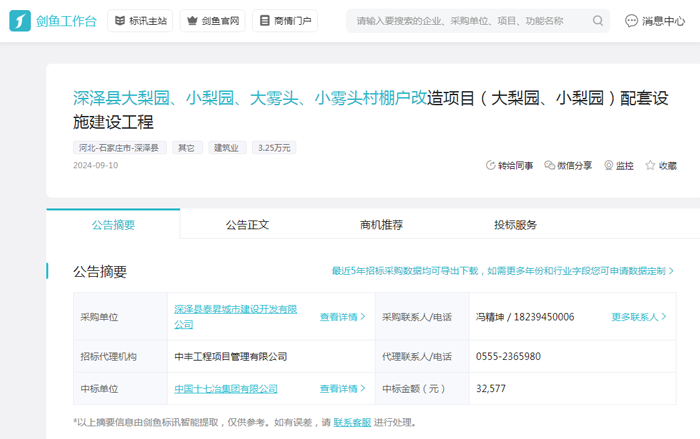Switch to the 公告正文 tab
The height and width of the screenshot is (439, 700).
(x=247, y=225)
